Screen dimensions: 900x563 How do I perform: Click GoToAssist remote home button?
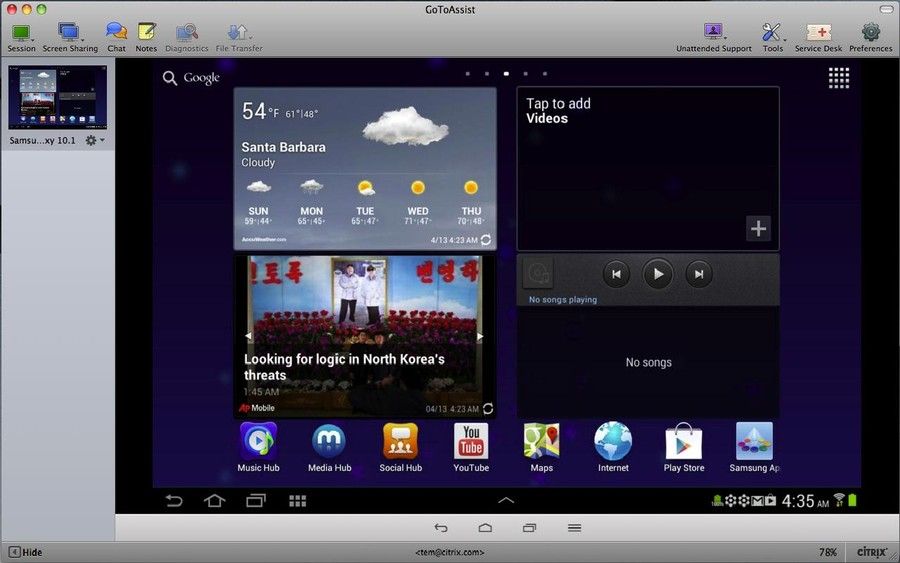(485, 528)
